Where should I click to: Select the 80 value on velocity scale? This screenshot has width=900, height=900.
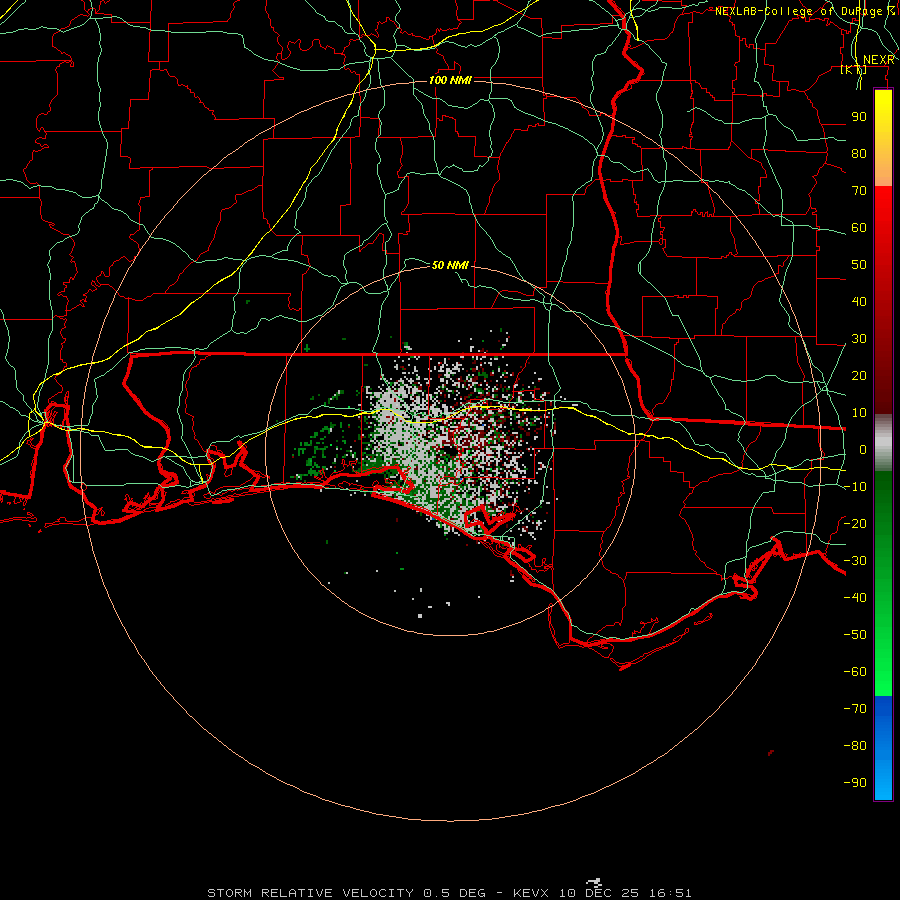[x=859, y=153]
